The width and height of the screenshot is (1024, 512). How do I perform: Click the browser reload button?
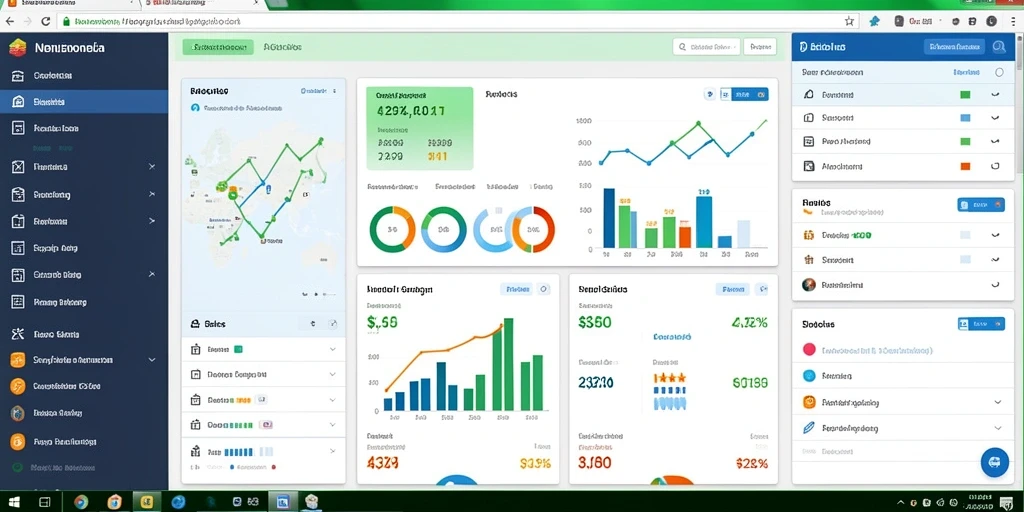(46, 21)
